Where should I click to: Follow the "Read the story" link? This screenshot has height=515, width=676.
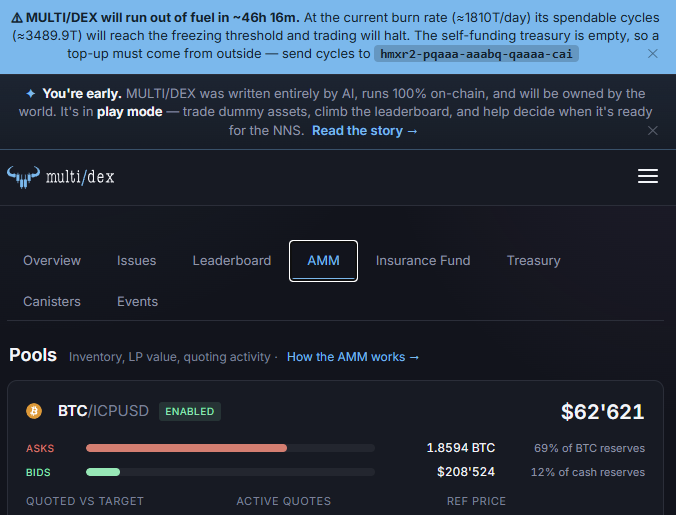click(x=364, y=131)
